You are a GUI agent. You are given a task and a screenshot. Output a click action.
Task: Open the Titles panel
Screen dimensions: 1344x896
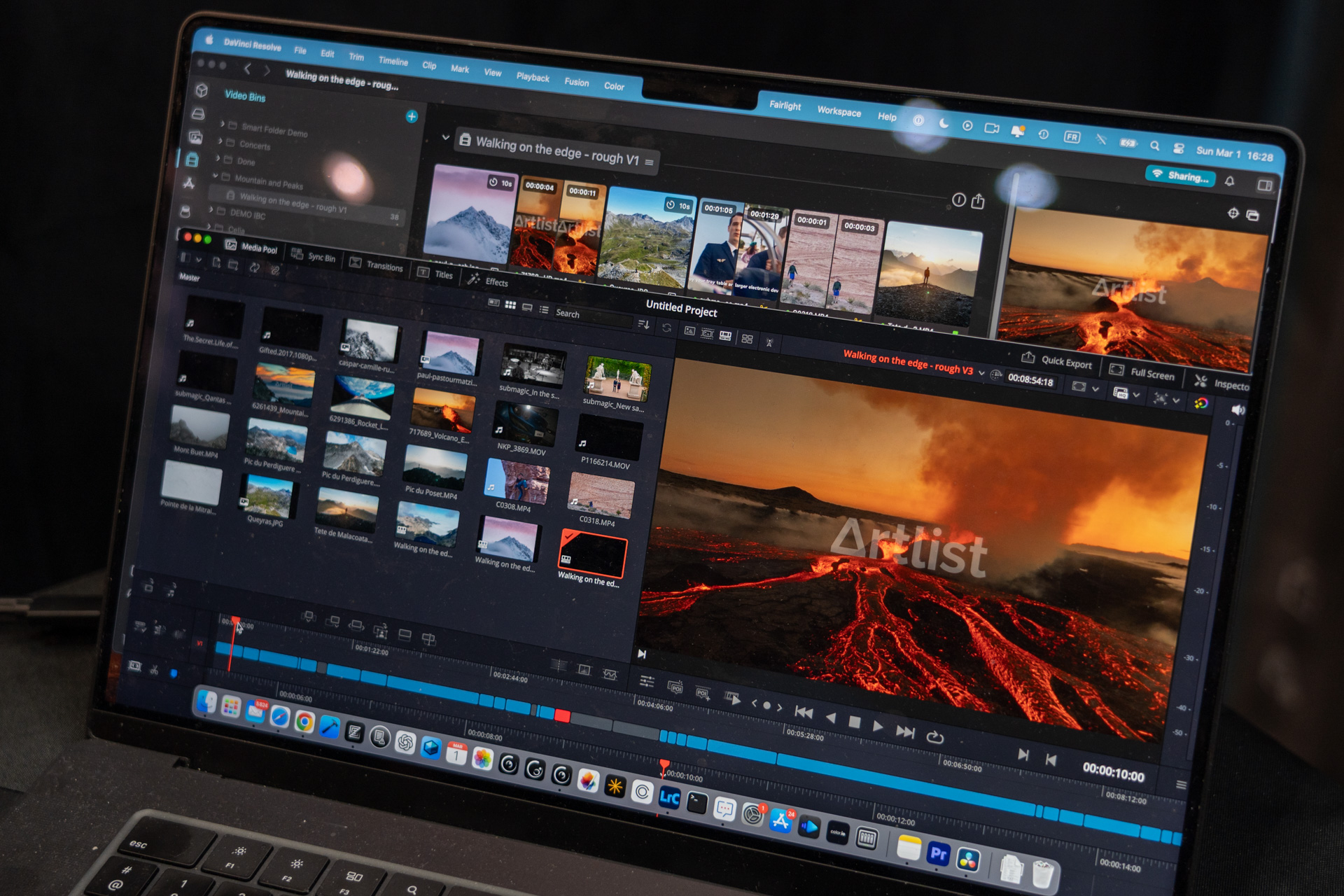click(x=441, y=274)
